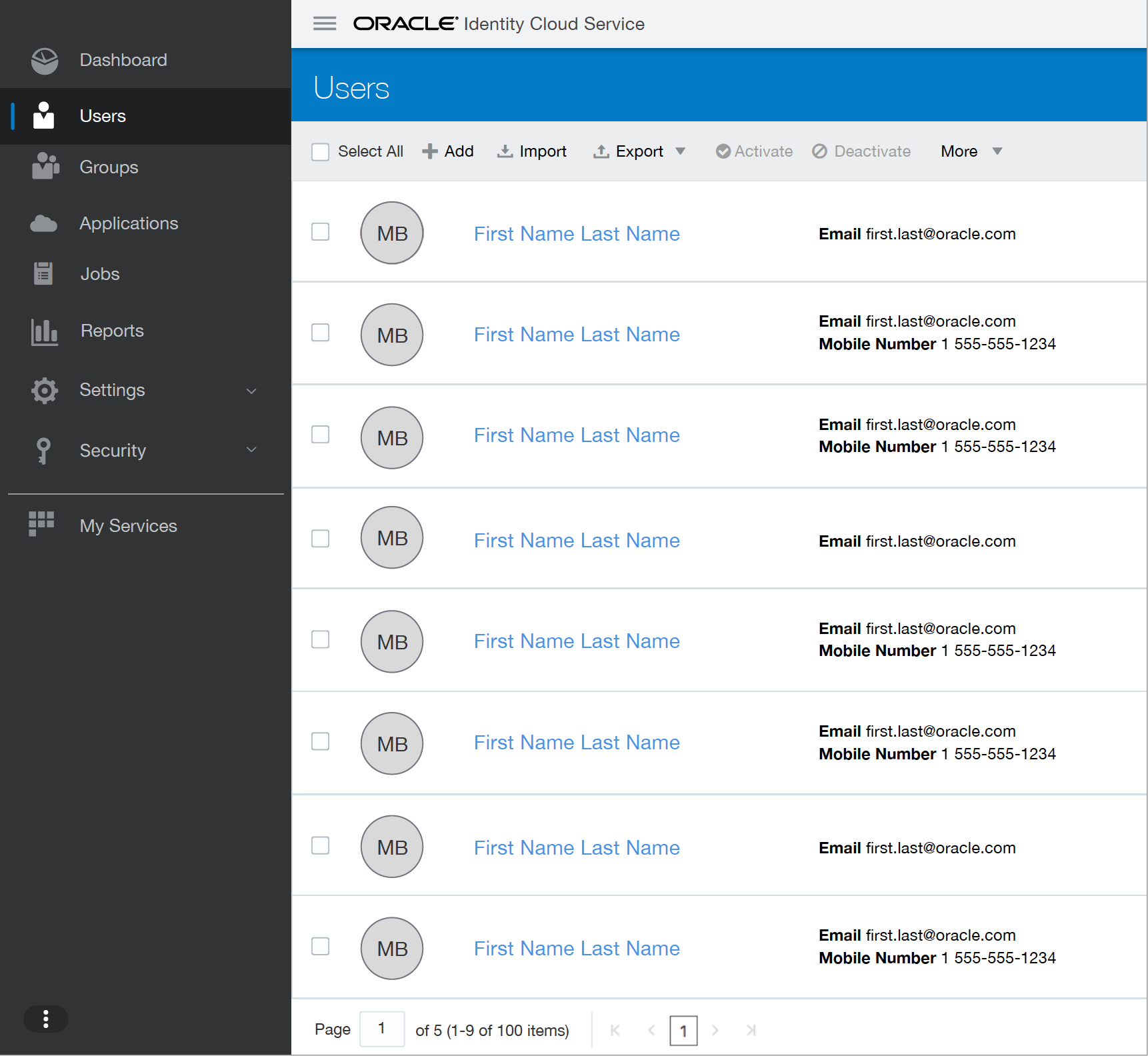Check the third user row checkbox
The image size is (1148, 1056).
click(x=321, y=434)
